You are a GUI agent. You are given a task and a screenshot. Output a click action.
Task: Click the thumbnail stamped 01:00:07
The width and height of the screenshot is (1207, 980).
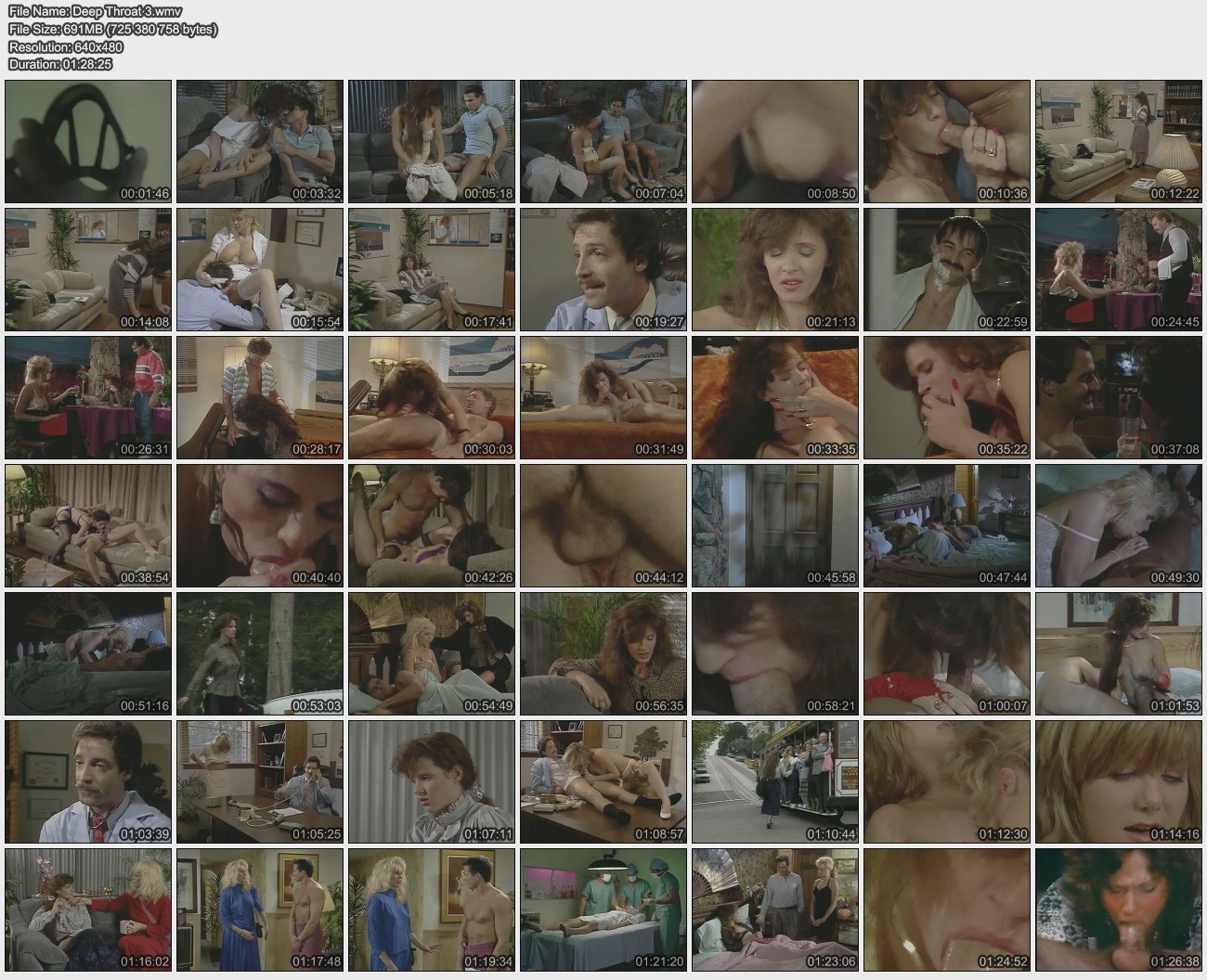coord(947,653)
